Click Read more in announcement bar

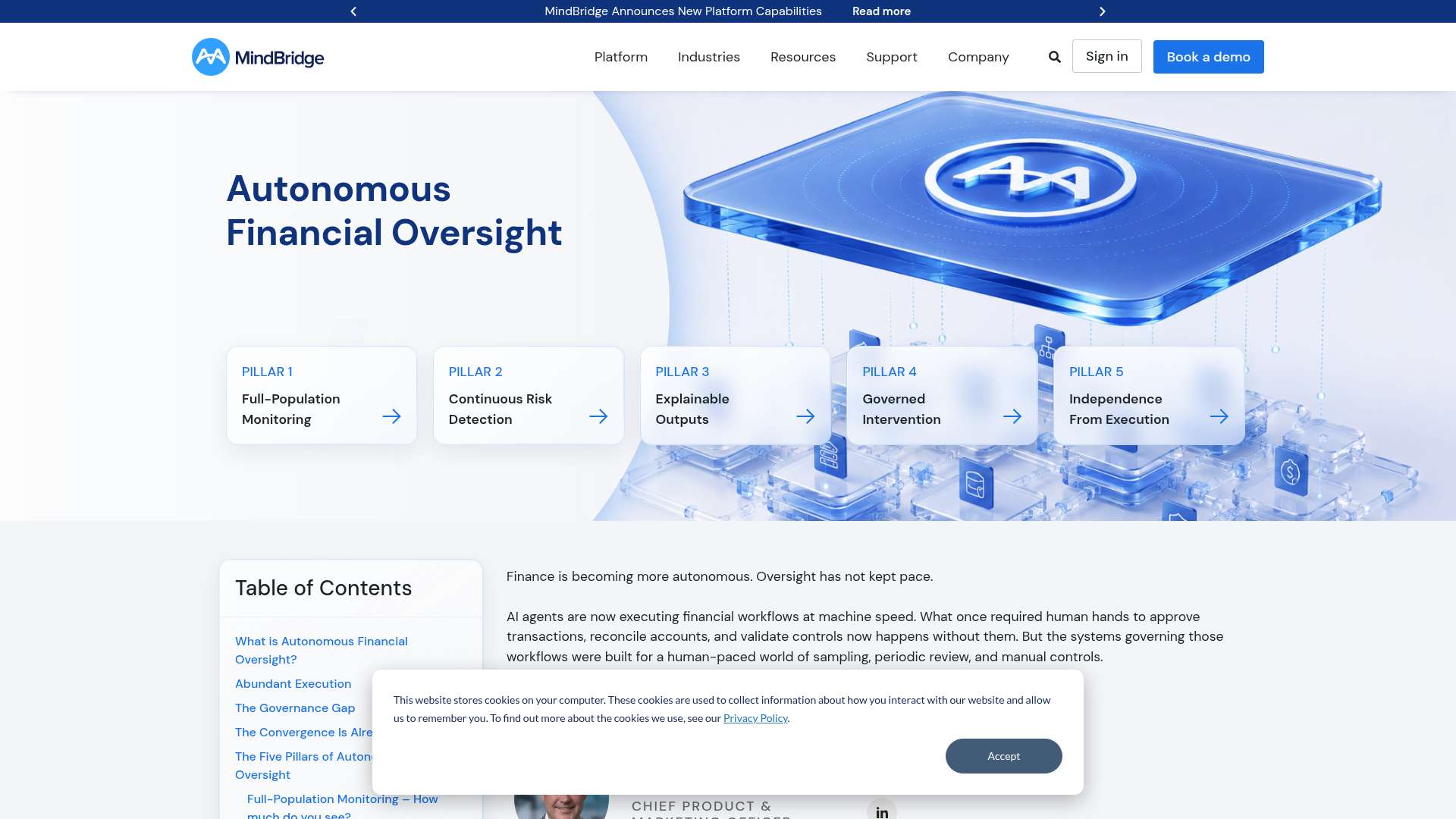[x=881, y=11]
